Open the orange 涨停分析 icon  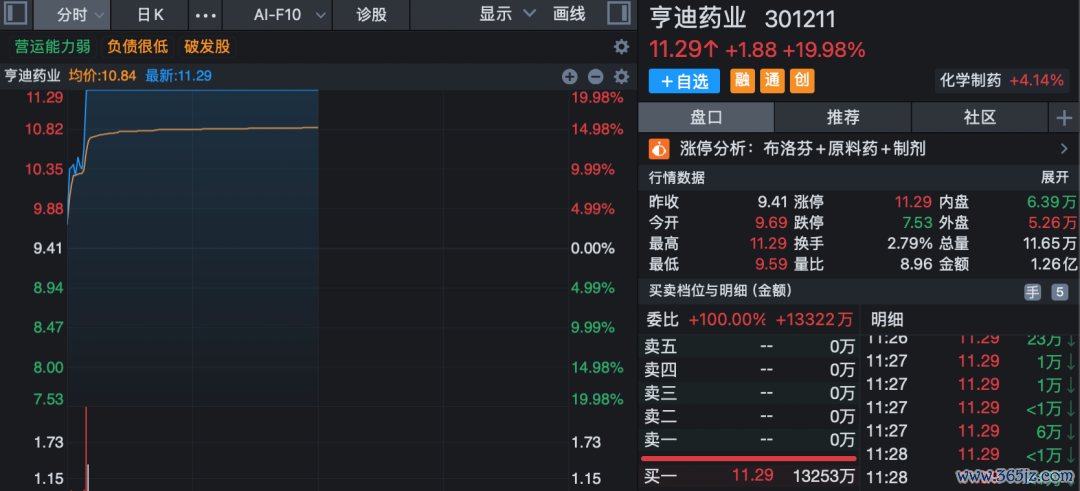[660, 148]
